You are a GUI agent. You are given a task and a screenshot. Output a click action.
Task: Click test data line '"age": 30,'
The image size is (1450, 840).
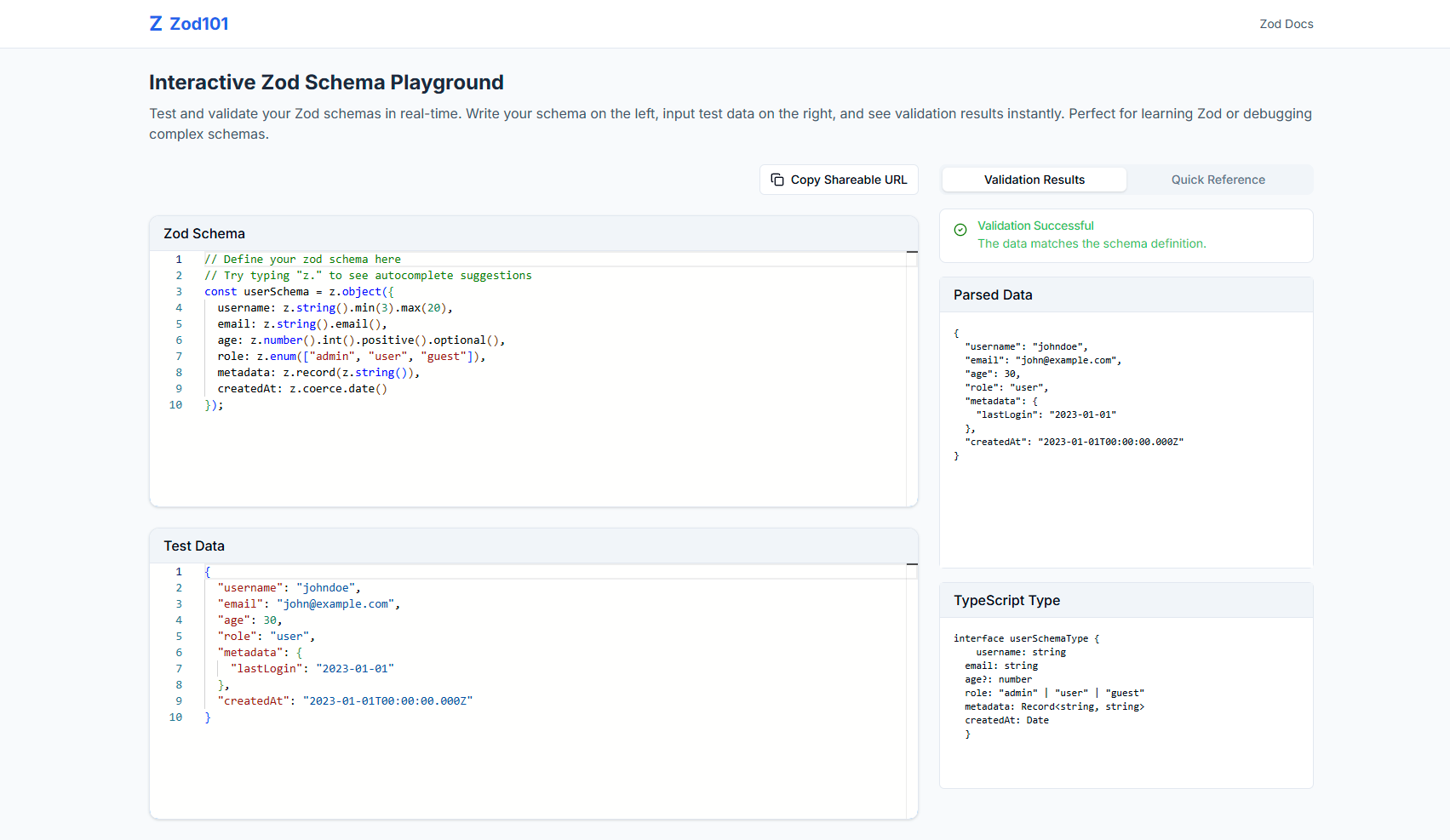(x=249, y=620)
